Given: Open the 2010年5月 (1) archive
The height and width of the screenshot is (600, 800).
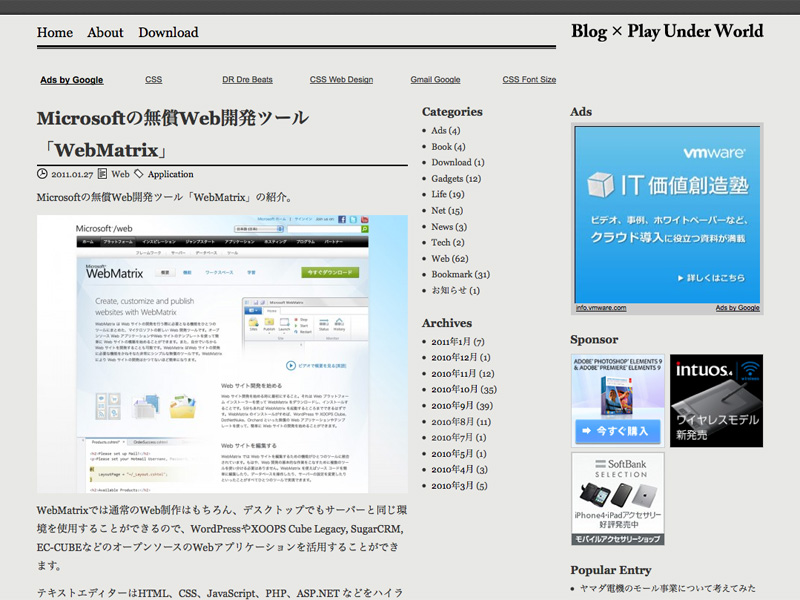Looking at the screenshot, I should click(459, 454).
